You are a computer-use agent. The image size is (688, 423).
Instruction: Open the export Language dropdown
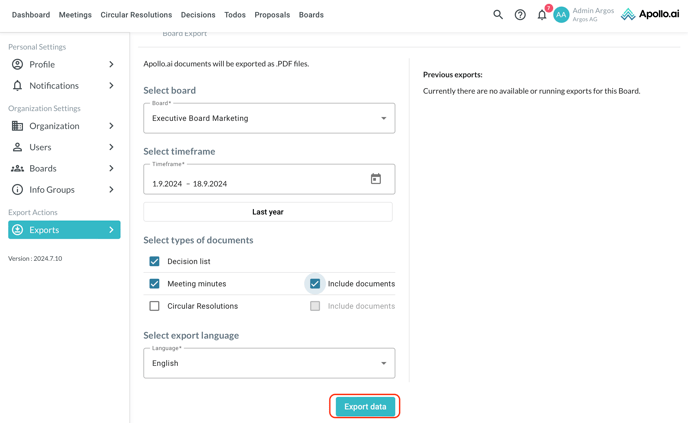coord(269,363)
